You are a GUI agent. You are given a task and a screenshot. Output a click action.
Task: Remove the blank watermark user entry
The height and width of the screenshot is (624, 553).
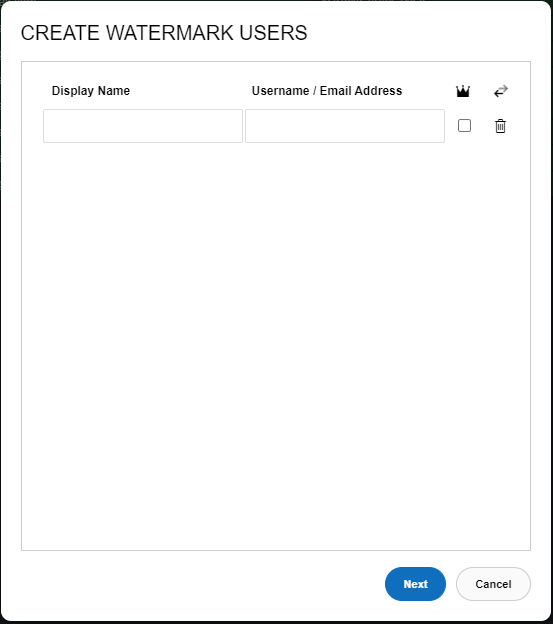pos(500,126)
